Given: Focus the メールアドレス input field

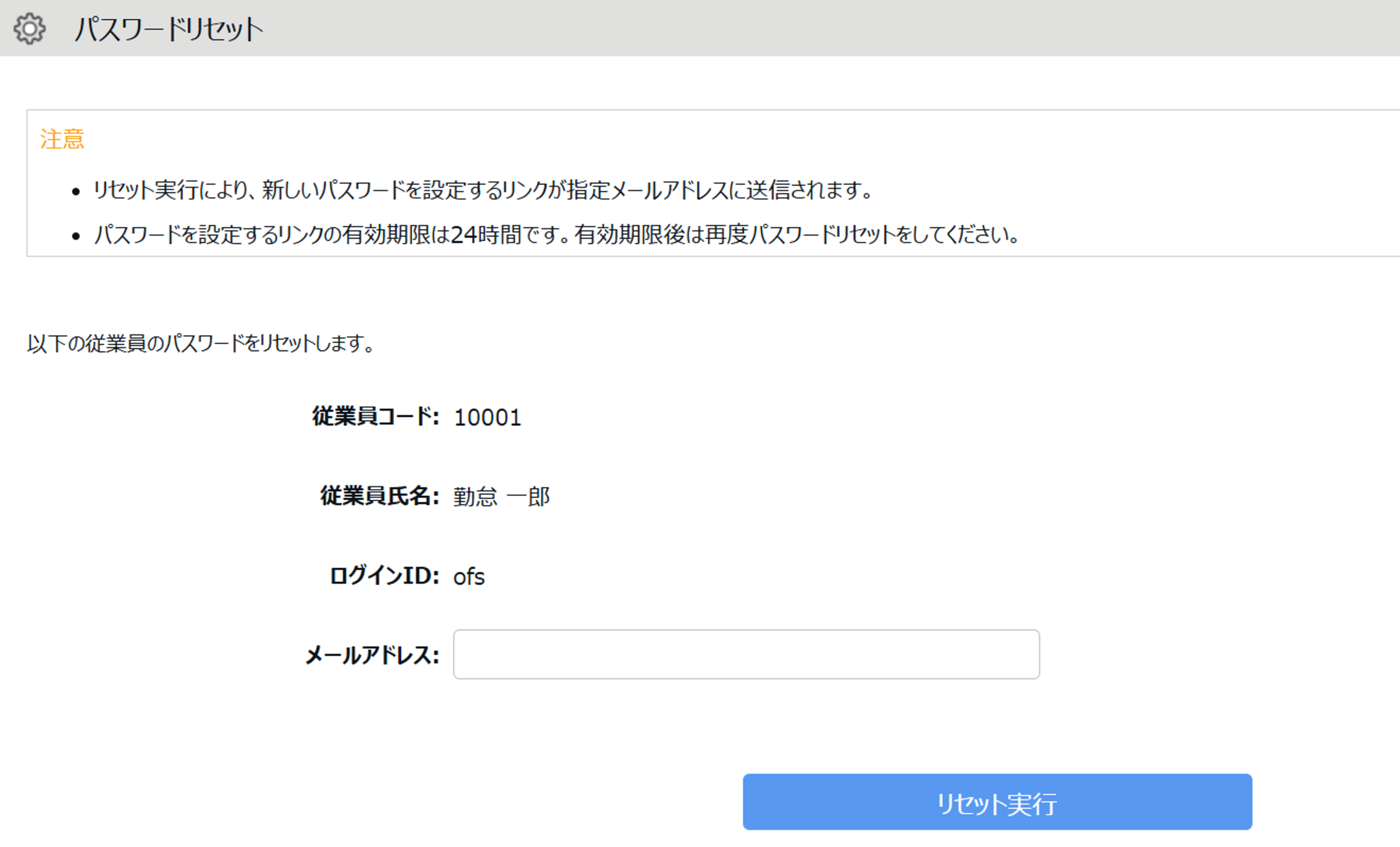Looking at the screenshot, I should 746,654.
